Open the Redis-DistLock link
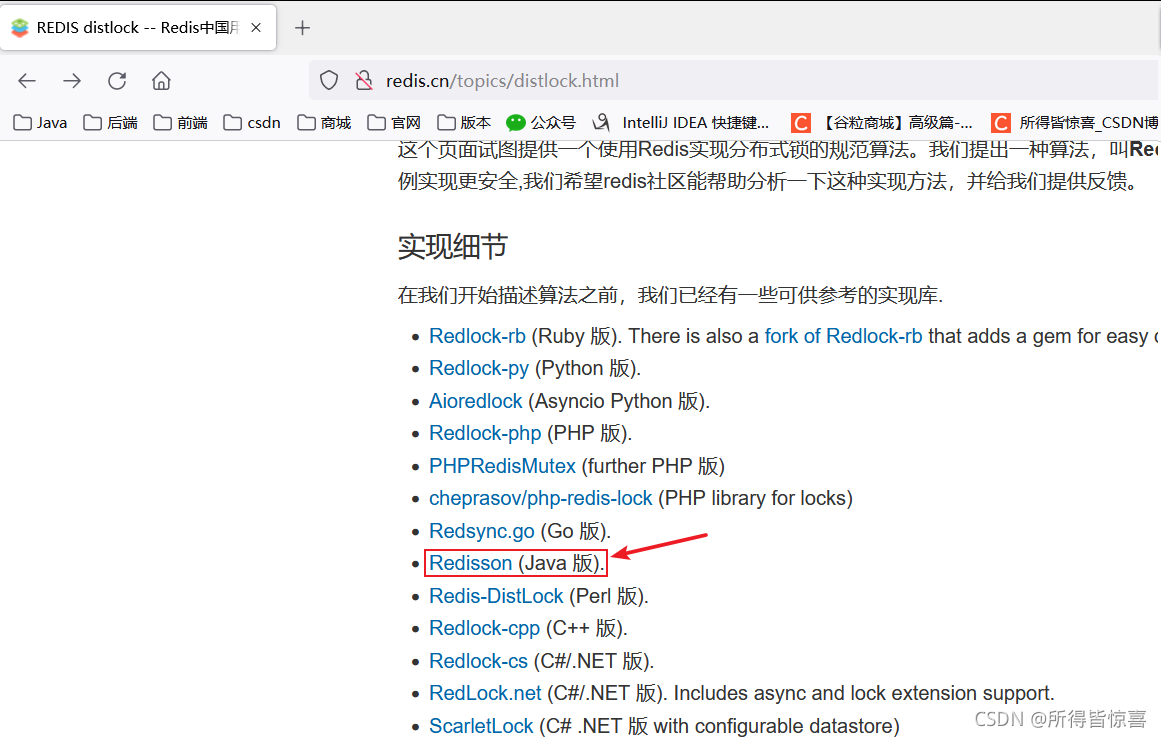The image size is (1161, 737). (x=497, y=596)
